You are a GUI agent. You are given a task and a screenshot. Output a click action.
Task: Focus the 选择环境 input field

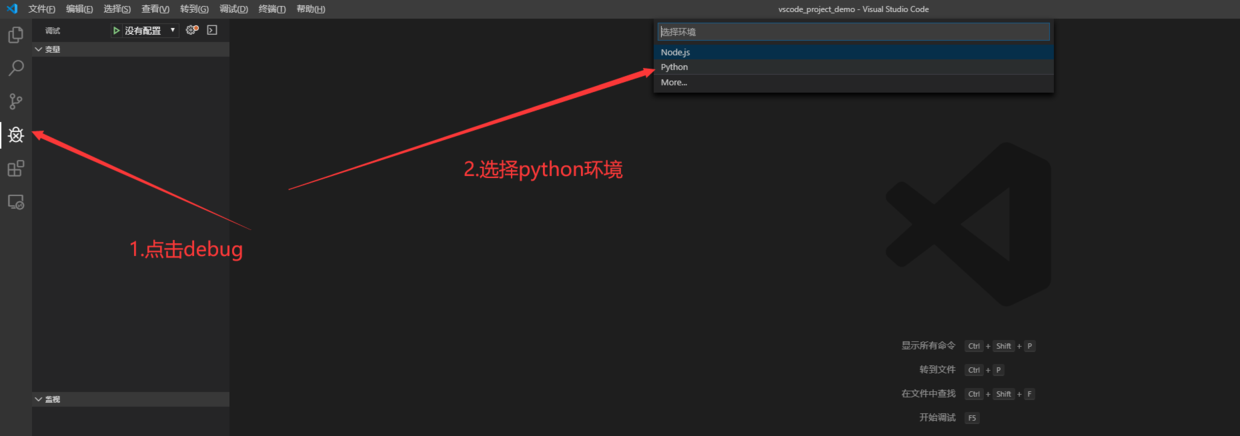pos(853,32)
